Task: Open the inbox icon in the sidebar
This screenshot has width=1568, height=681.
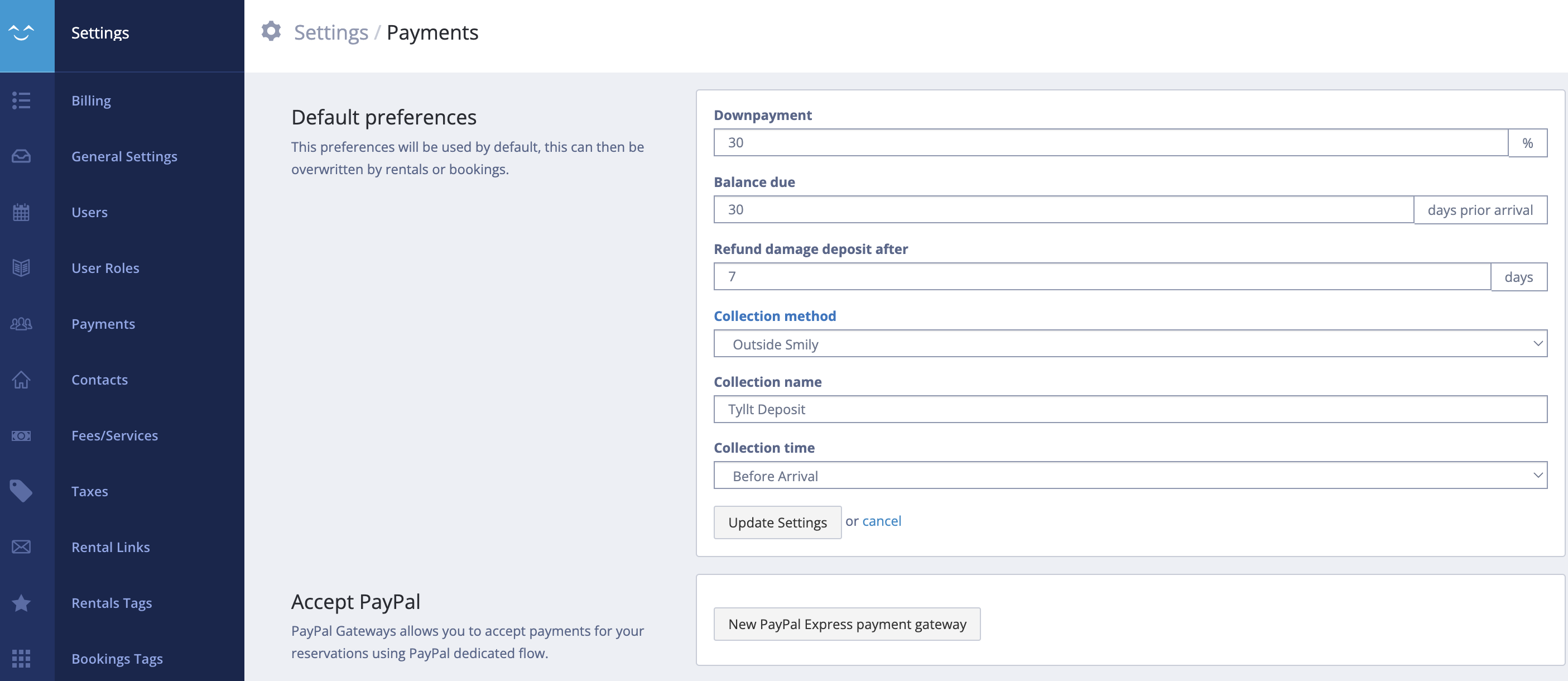Action: coord(21,156)
